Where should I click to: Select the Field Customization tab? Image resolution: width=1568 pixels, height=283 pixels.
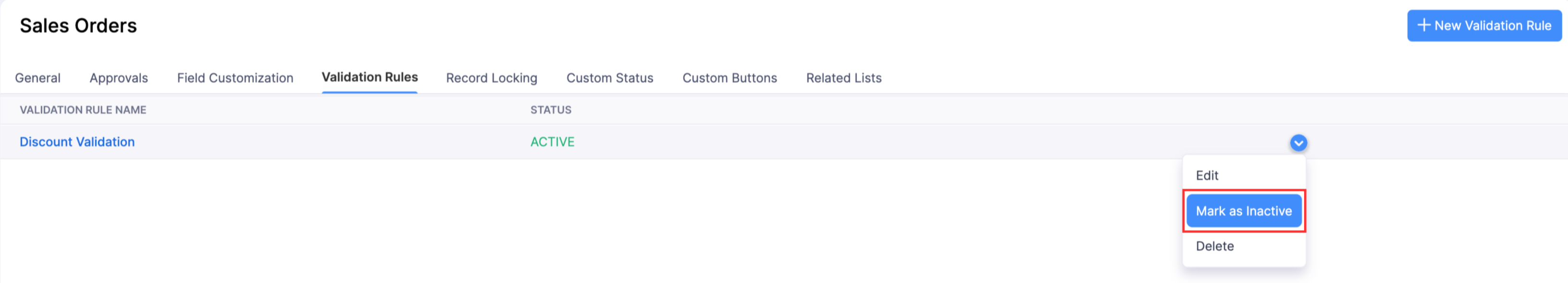(x=235, y=78)
